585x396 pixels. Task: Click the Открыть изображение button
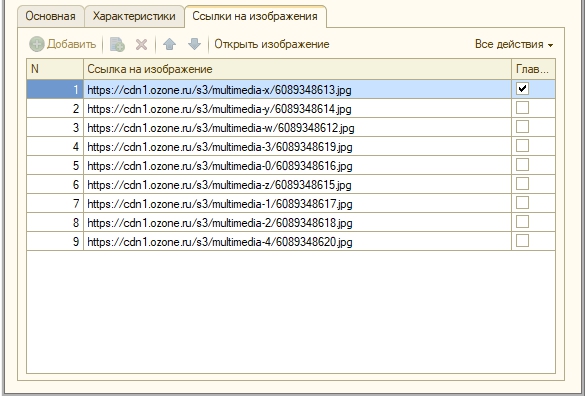pos(272,44)
